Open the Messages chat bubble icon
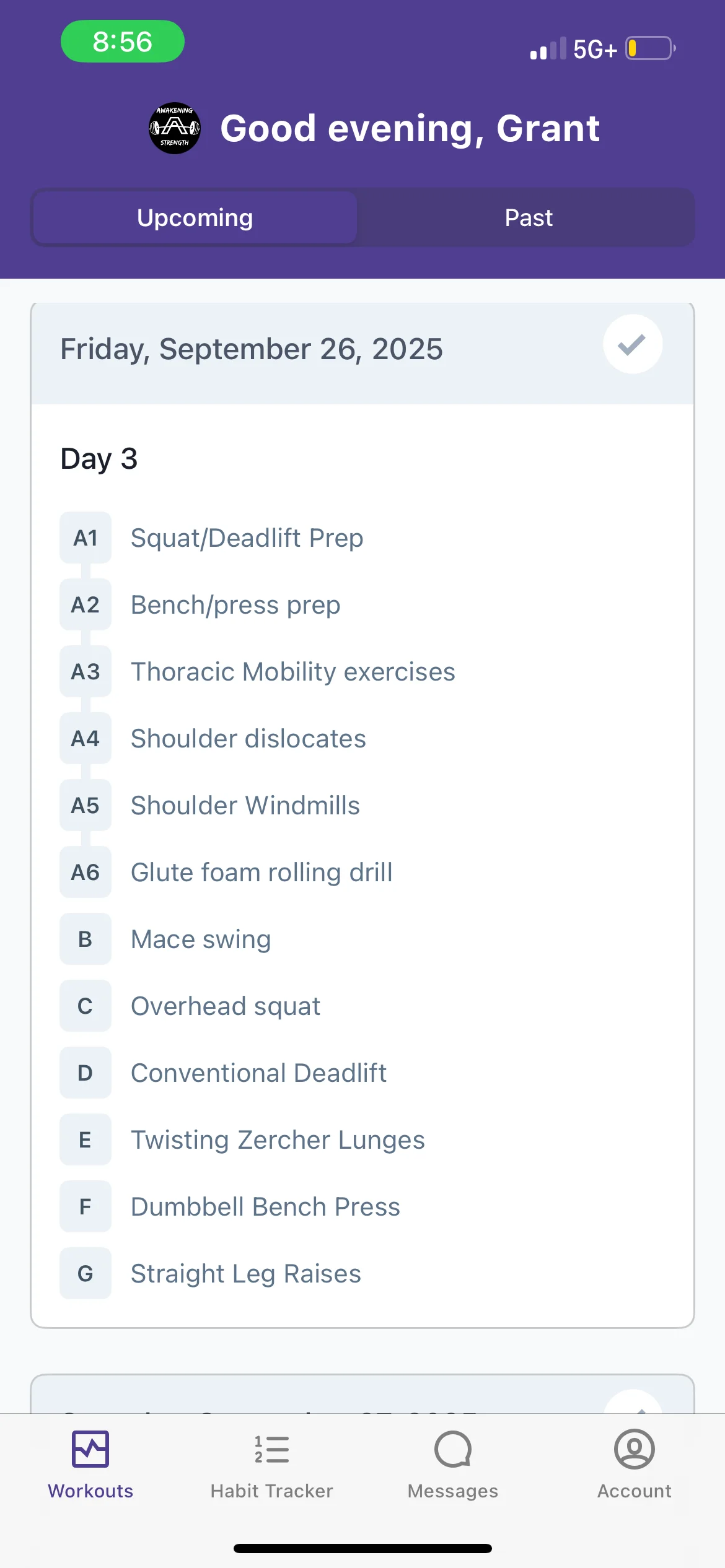725x1568 pixels. (x=453, y=1450)
